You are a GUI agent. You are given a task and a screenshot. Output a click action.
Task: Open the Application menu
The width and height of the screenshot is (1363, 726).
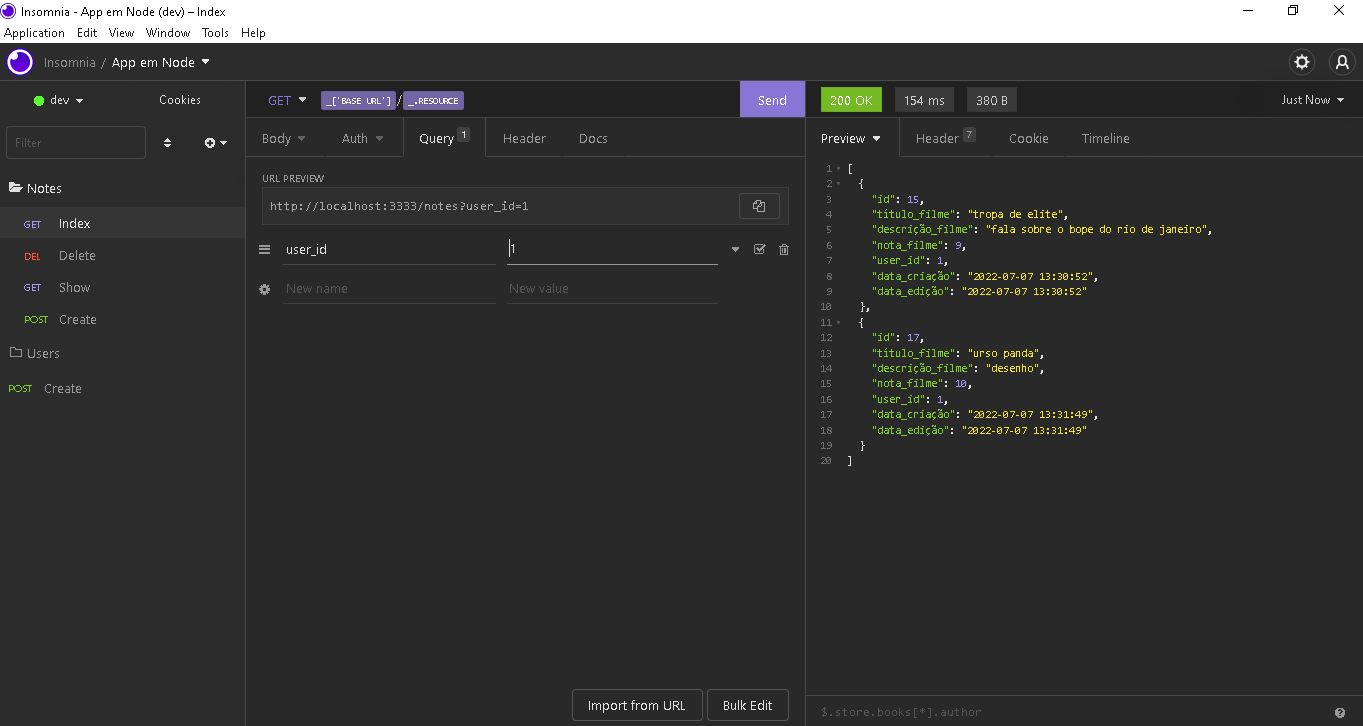point(34,33)
